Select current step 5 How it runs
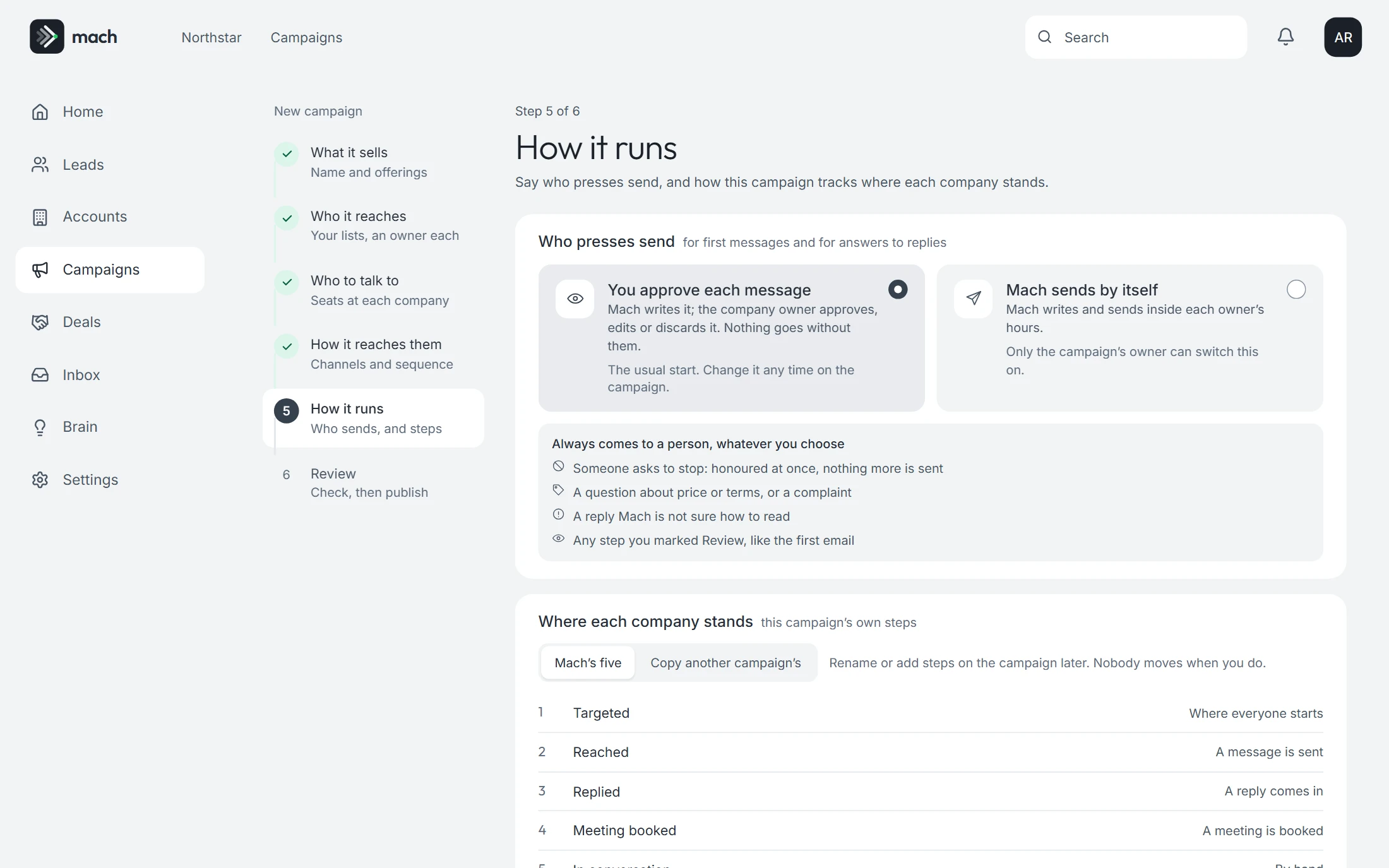The width and height of the screenshot is (1389, 868). point(373,418)
